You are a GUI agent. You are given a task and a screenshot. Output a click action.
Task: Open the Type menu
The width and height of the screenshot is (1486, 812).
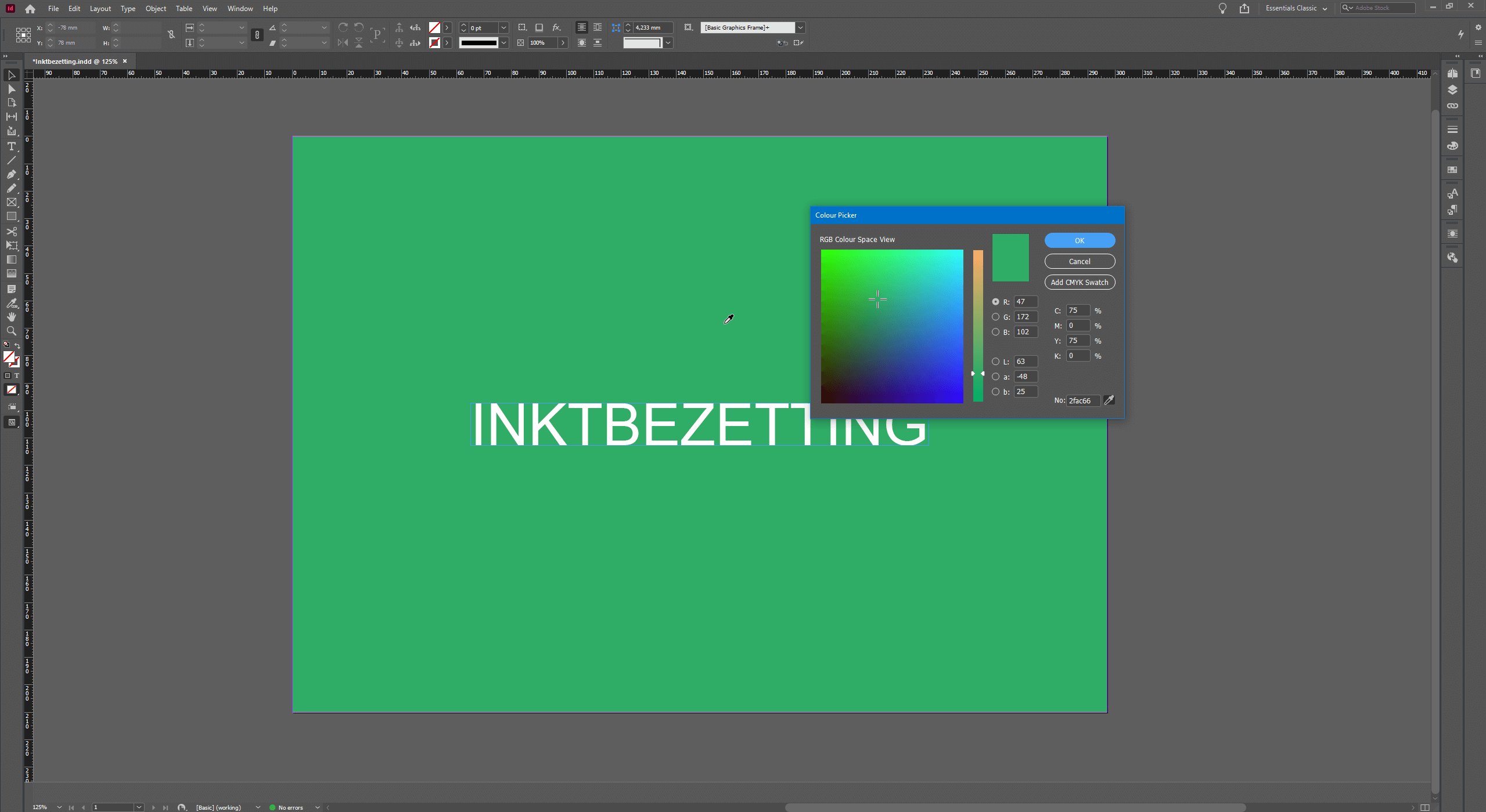(x=128, y=9)
